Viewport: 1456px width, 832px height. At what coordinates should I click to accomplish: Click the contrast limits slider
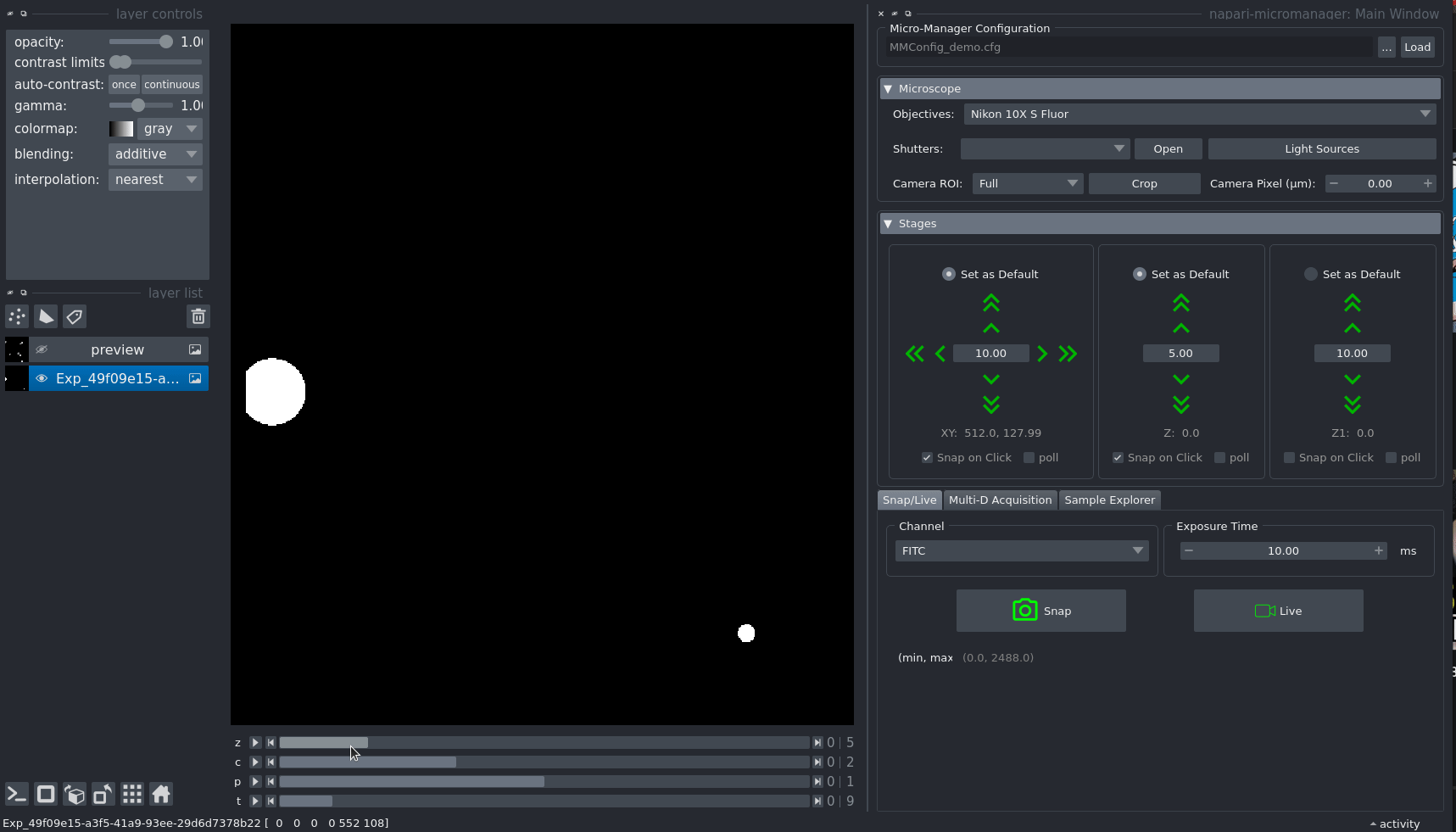pos(155,62)
